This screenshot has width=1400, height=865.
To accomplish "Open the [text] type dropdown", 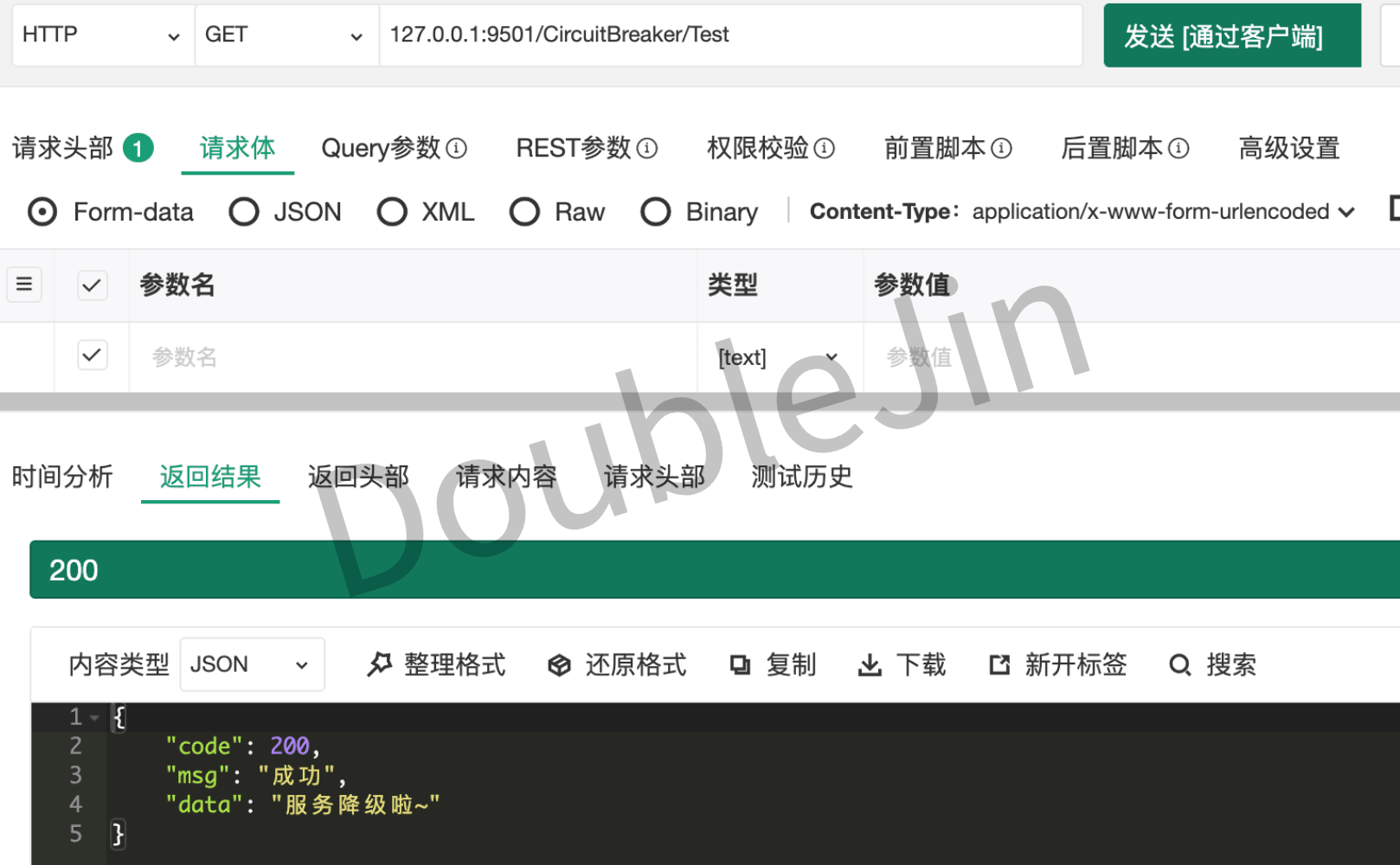I will pyautogui.click(x=779, y=357).
